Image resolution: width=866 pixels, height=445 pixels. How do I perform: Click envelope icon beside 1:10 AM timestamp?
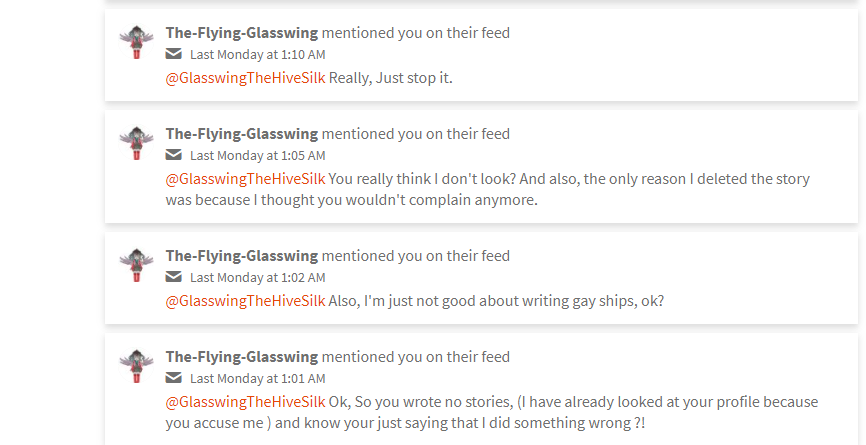tap(174, 54)
